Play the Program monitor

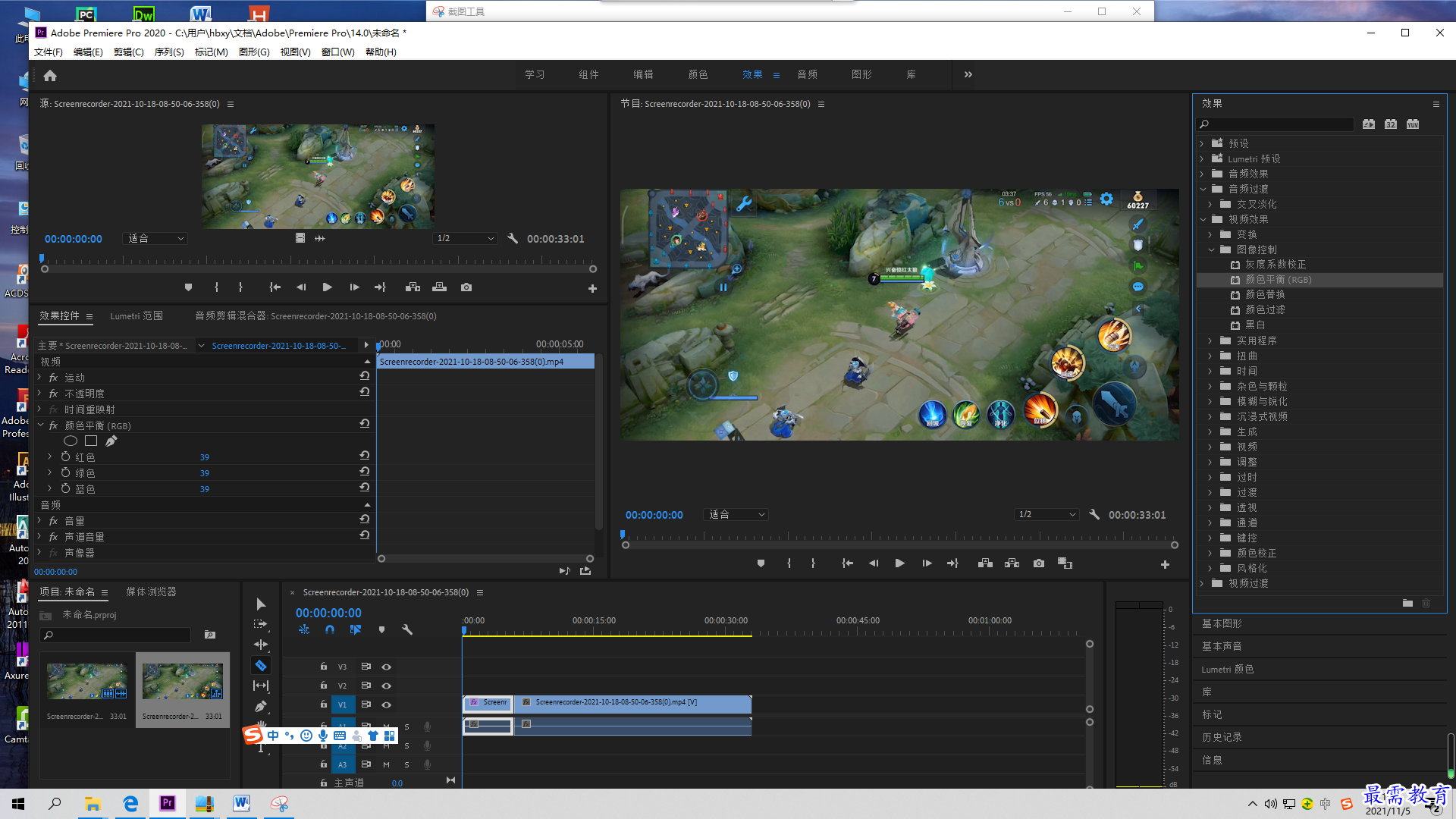899,563
